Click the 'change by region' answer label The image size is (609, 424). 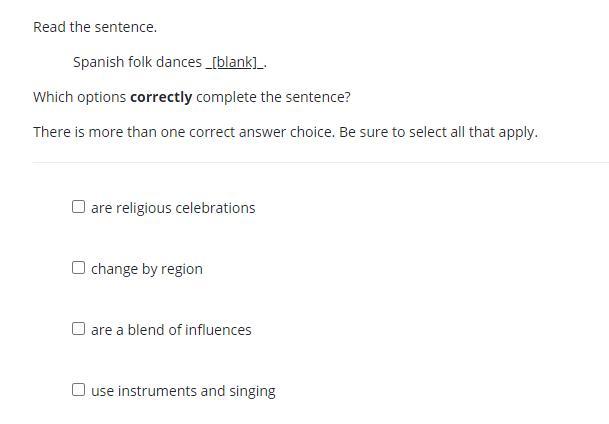(x=147, y=269)
